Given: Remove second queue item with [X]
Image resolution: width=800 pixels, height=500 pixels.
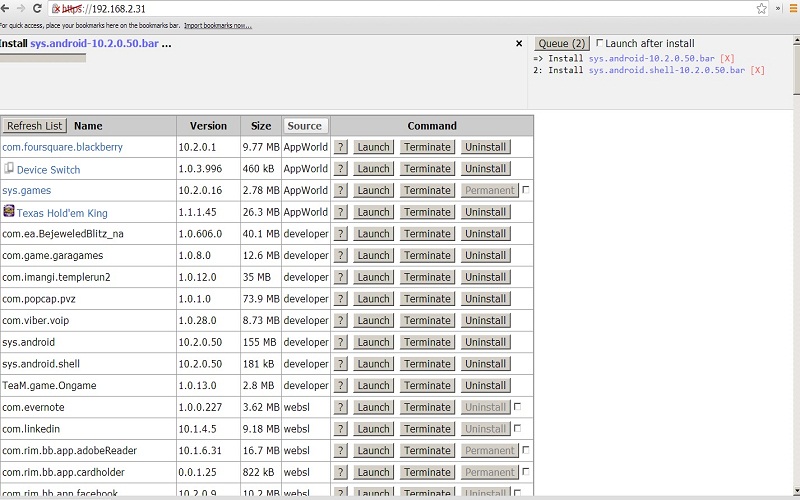Looking at the screenshot, I should point(757,70).
